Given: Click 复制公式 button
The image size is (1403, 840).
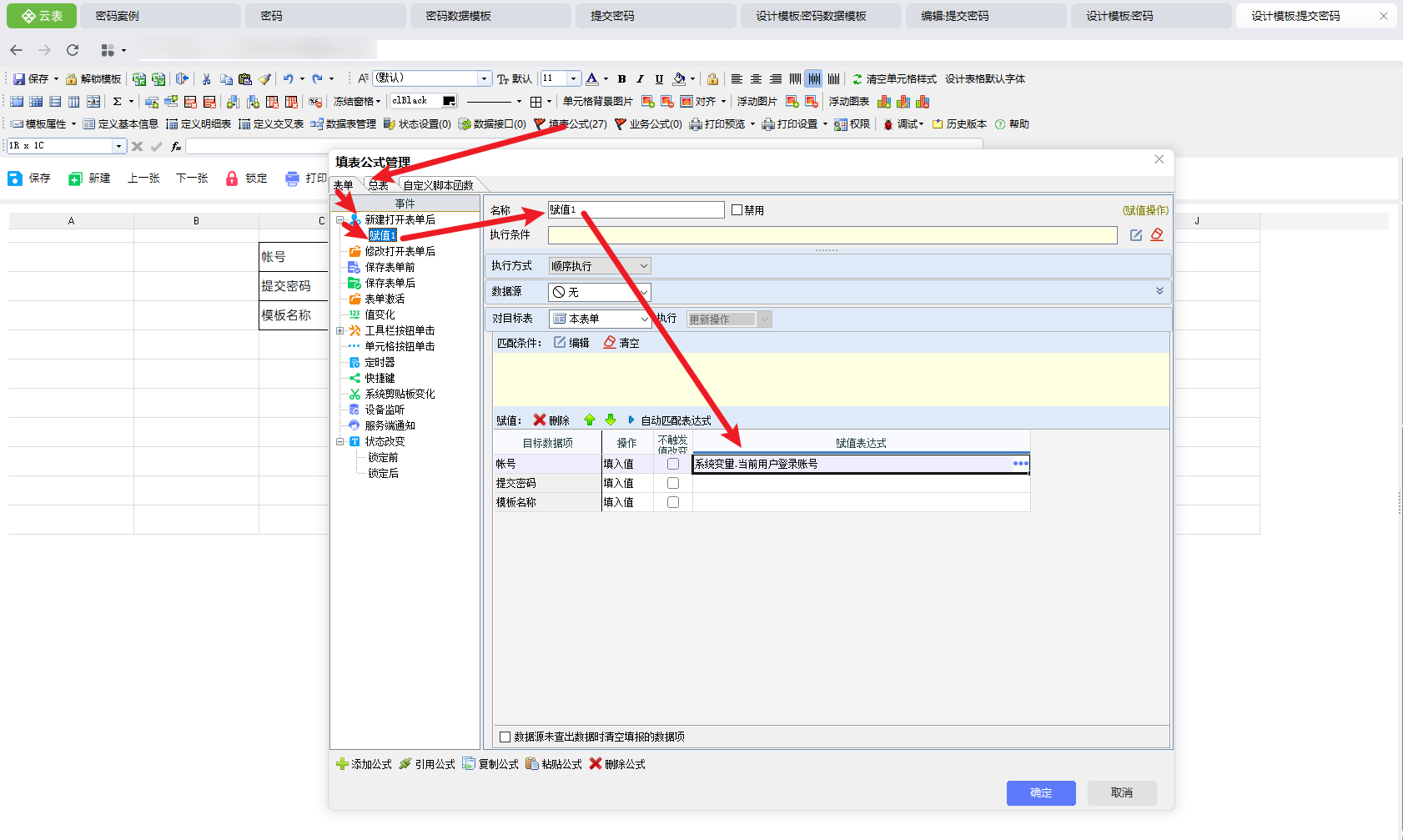Looking at the screenshot, I should [490, 764].
